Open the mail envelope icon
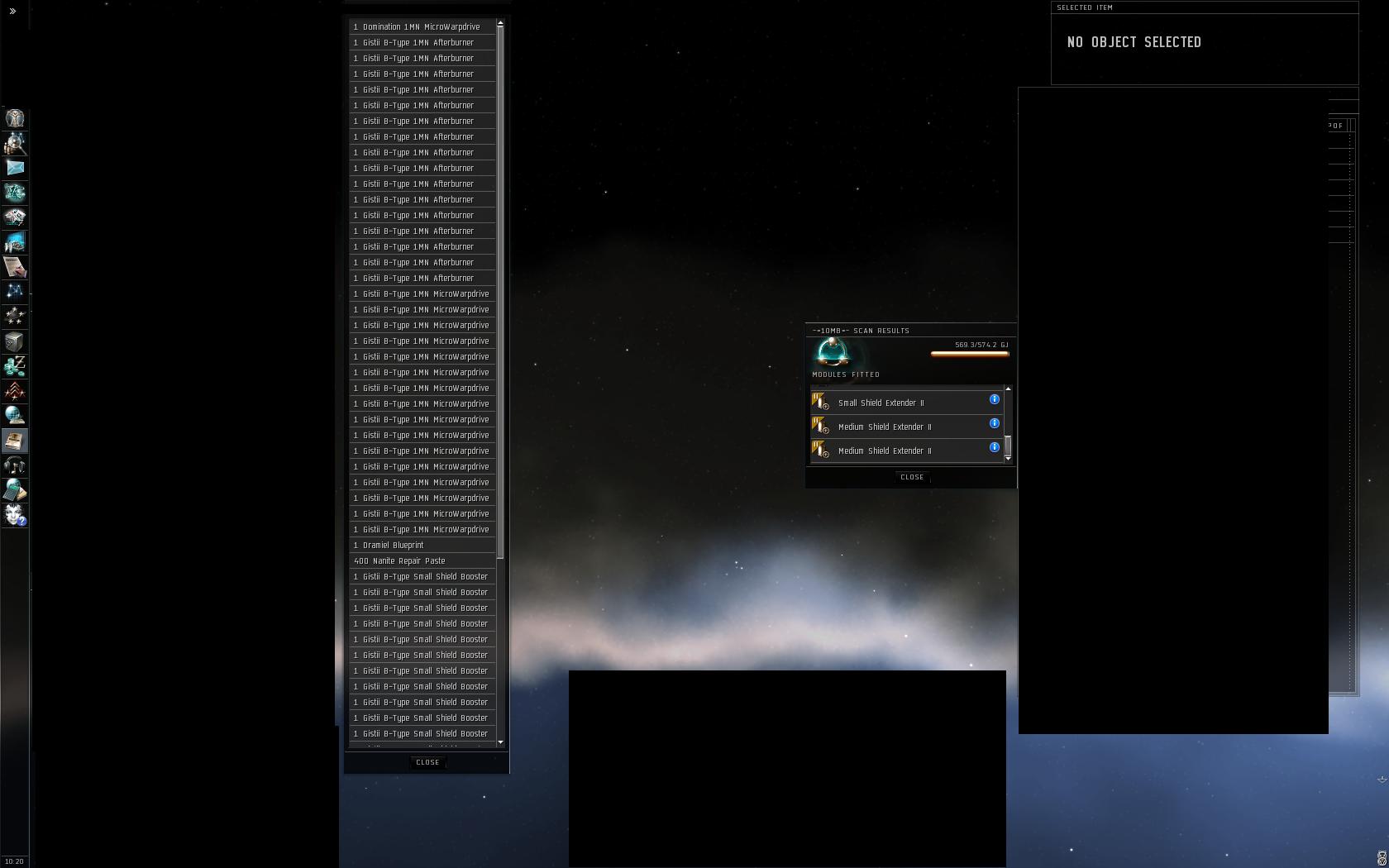Image resolution: width=1389 pixels, height=868 pixels. point(15,168)
